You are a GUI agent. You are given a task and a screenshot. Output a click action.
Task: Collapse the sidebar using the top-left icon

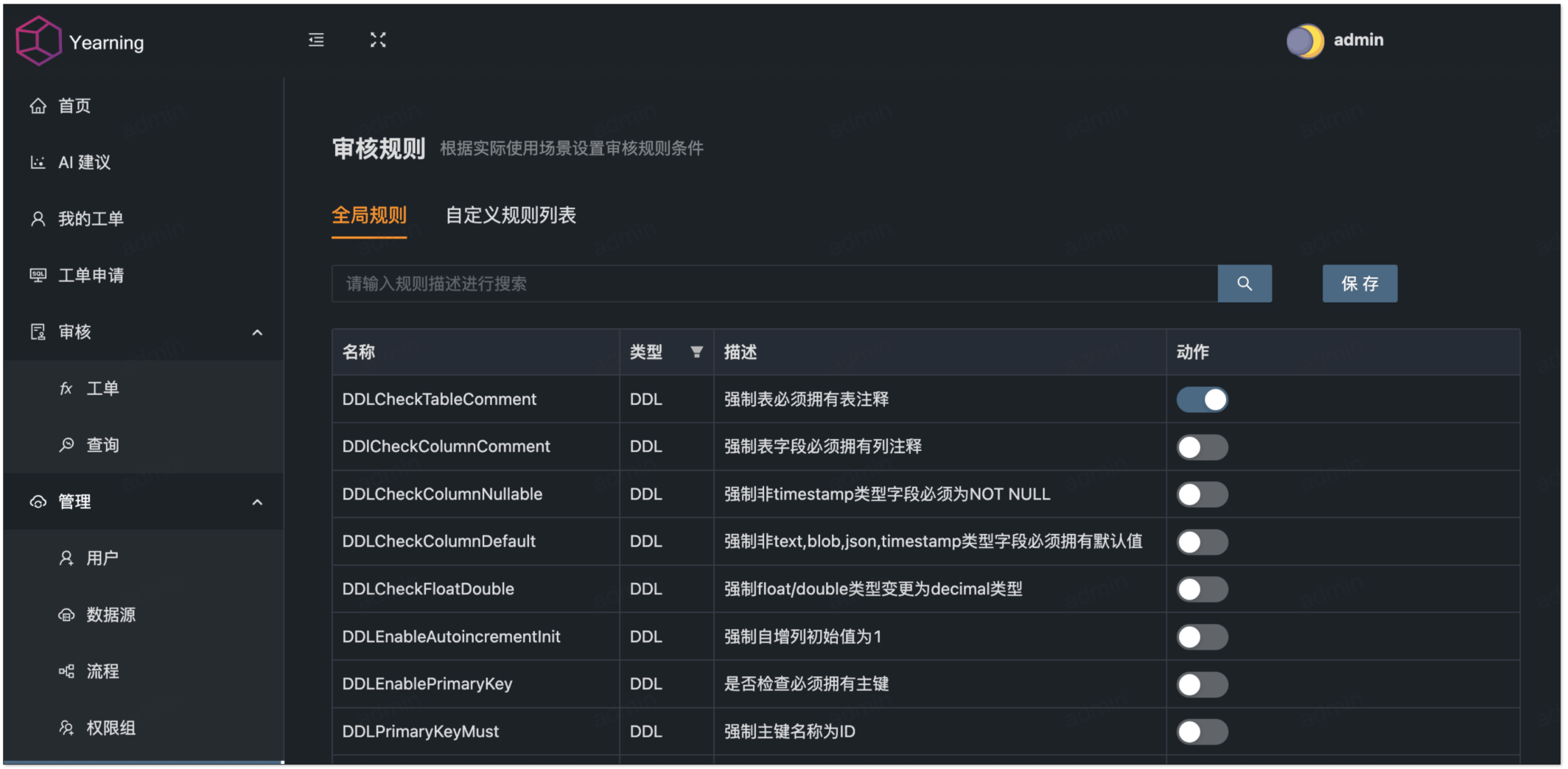pos(315,41)
